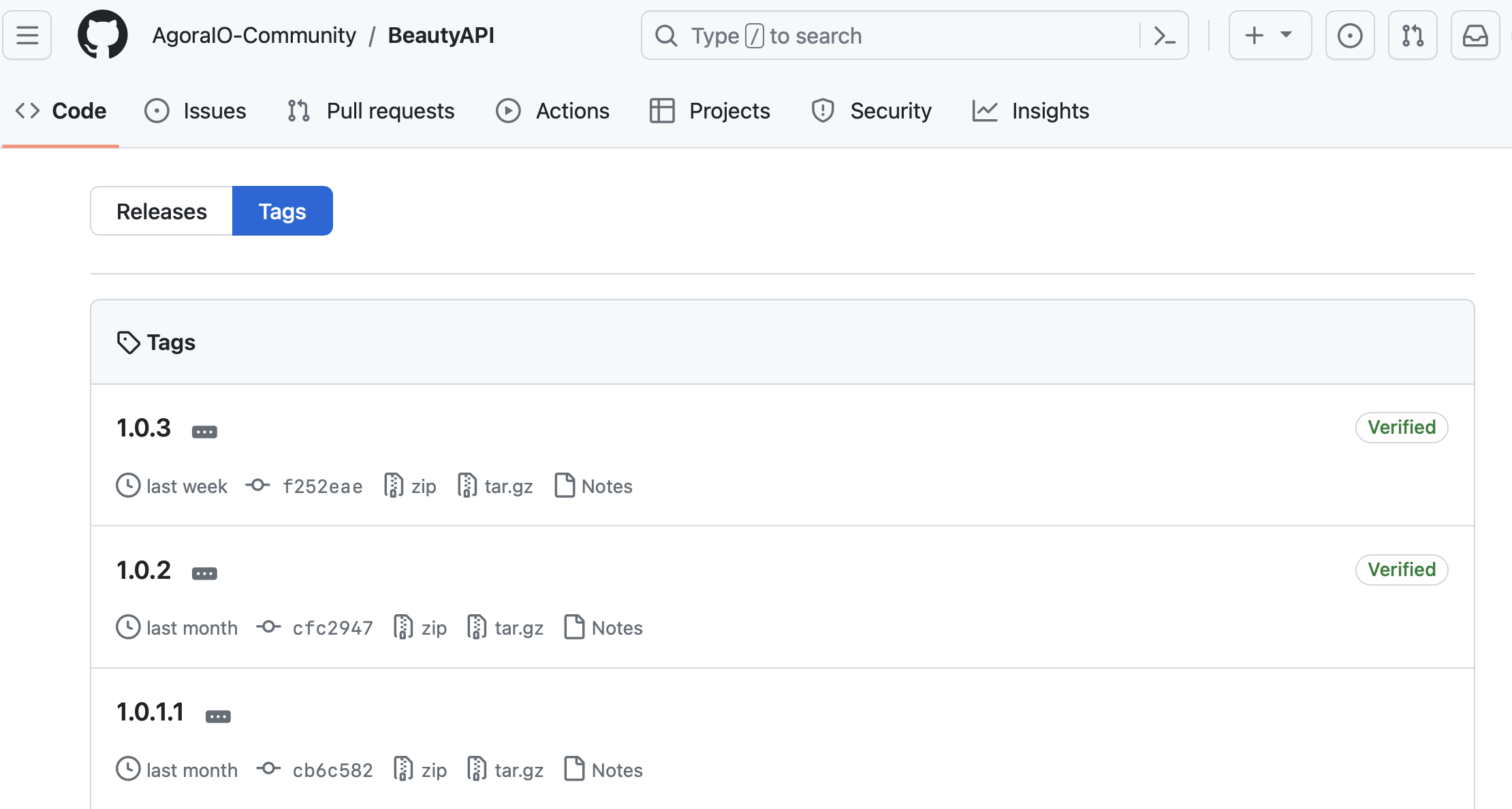This screenshot has width=1512, height=809.
Task: View Notes for tag 1.0.2
Action: pos(604,628)
